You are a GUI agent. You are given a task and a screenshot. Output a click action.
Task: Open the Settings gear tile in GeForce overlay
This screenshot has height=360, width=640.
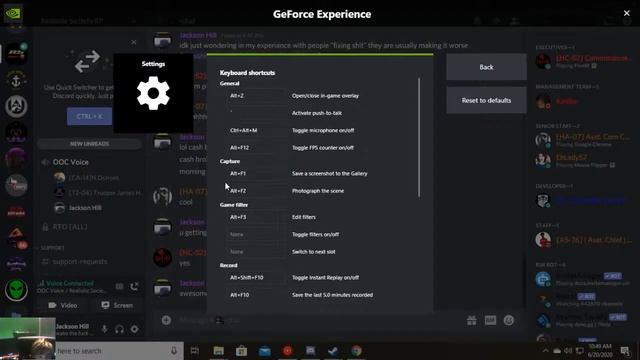153,93
